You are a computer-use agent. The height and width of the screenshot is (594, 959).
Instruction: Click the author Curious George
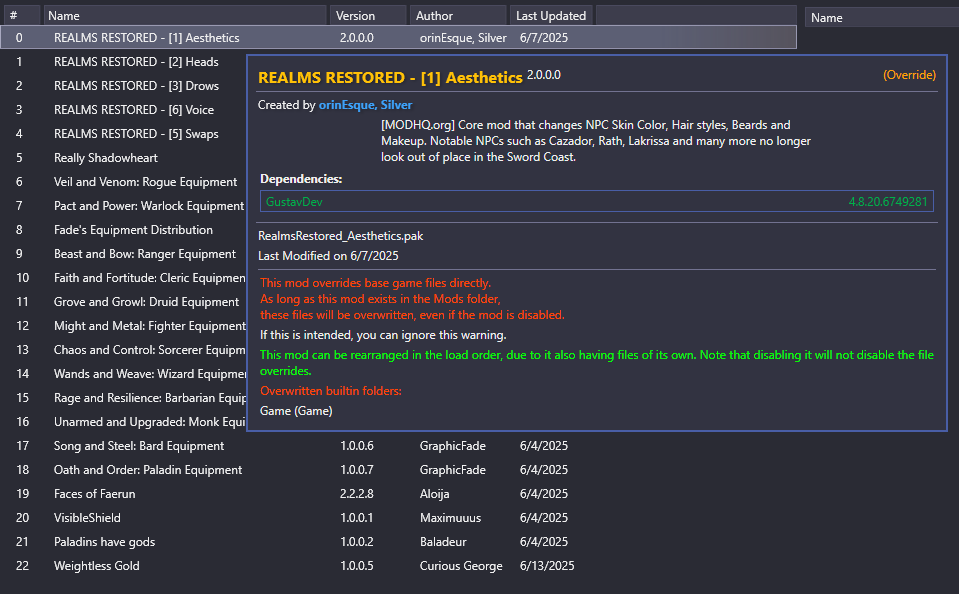pos(461,565)
